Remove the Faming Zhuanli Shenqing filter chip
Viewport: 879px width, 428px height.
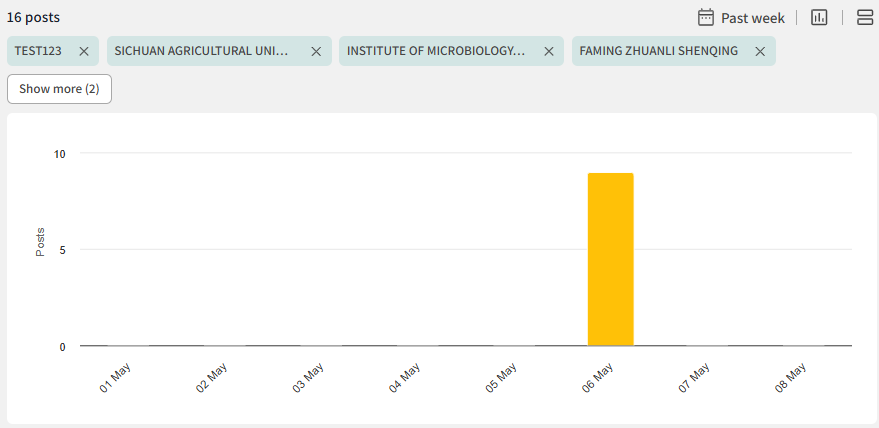[760, 51]
